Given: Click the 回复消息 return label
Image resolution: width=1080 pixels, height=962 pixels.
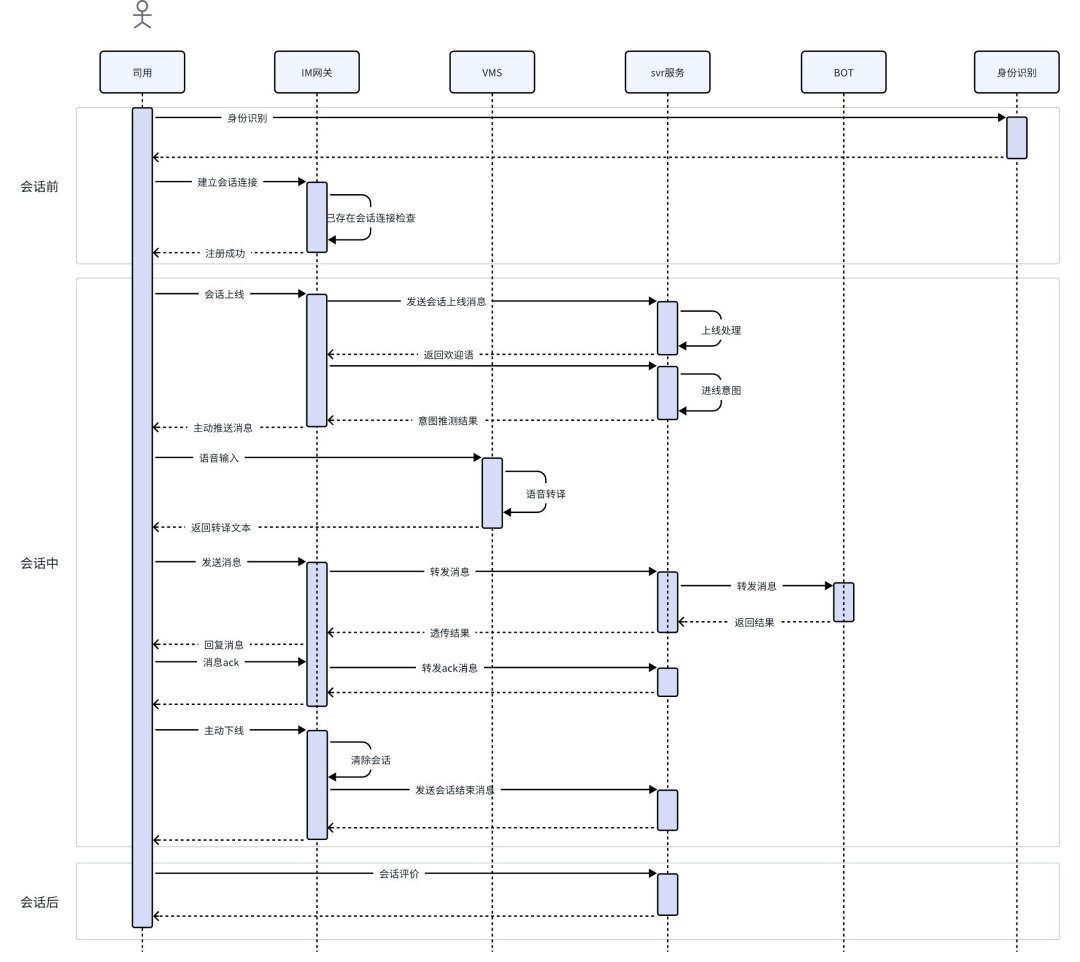Looking at the screenshot, I should tap(224, 645).
